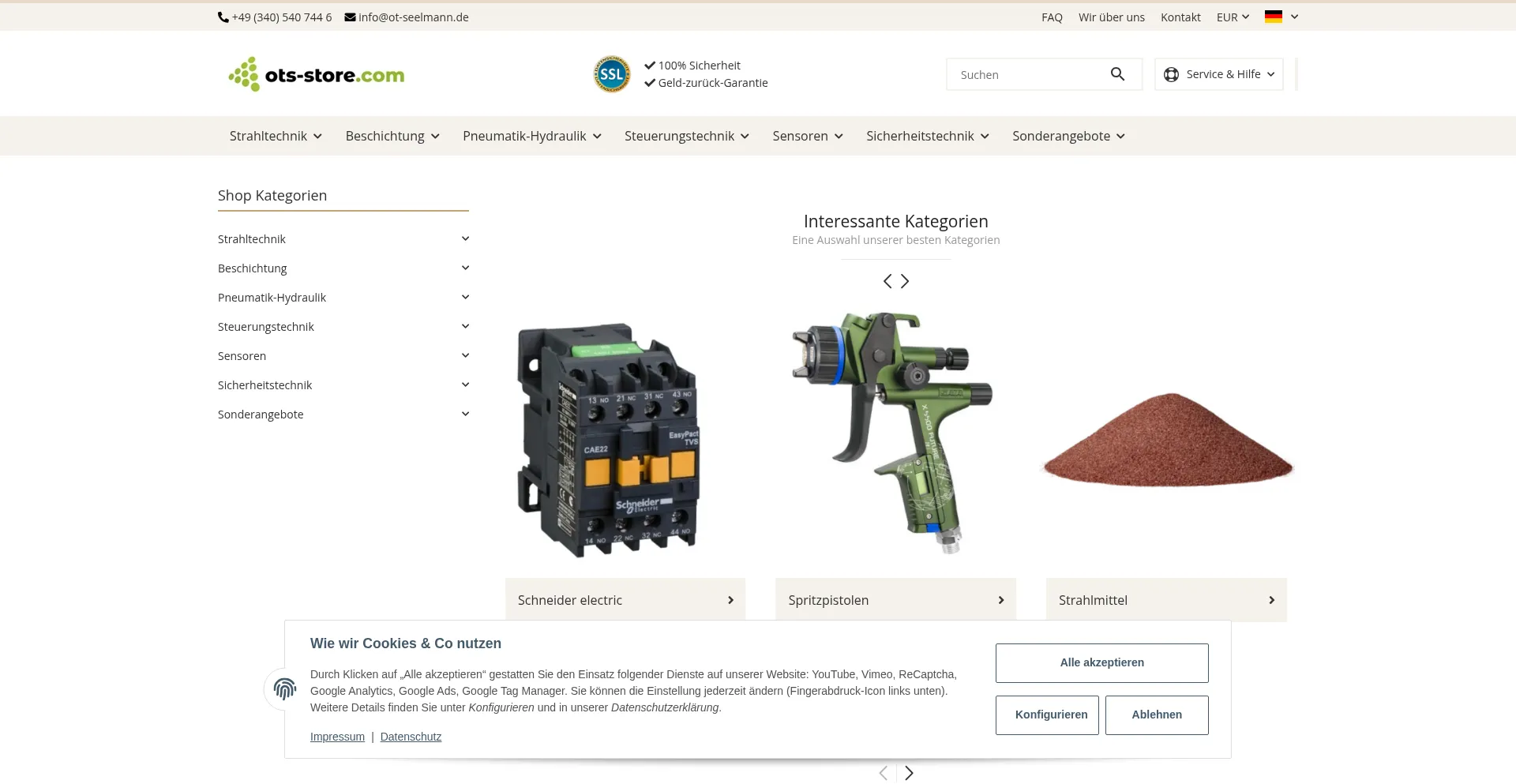
Task: Click arrow on Spritzpistolen card
Action: [1001, 600]
